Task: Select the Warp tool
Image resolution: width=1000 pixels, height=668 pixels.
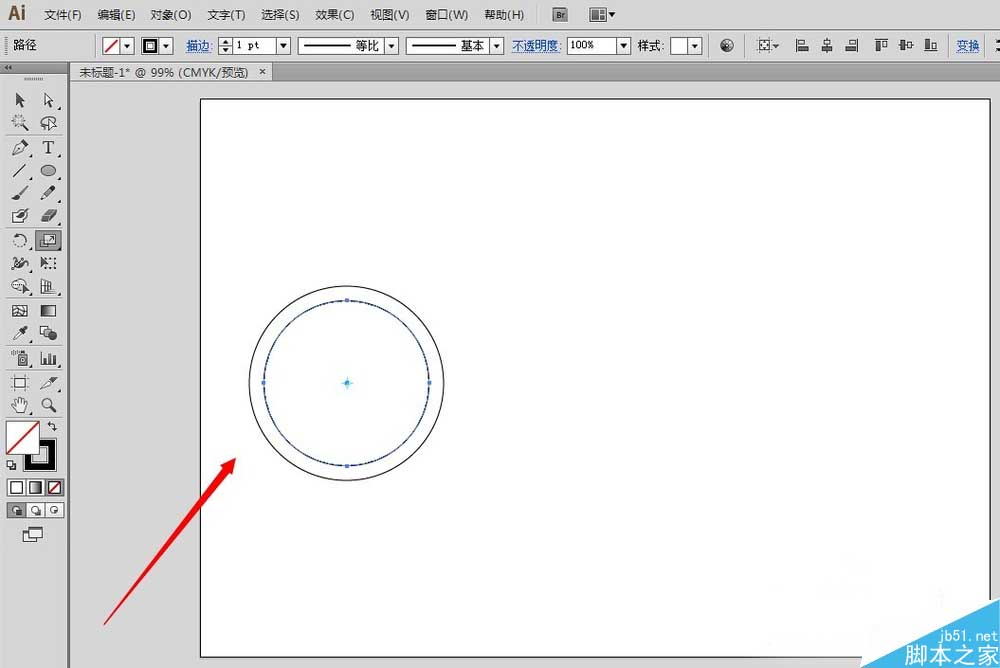Action: tap(20, 263)
